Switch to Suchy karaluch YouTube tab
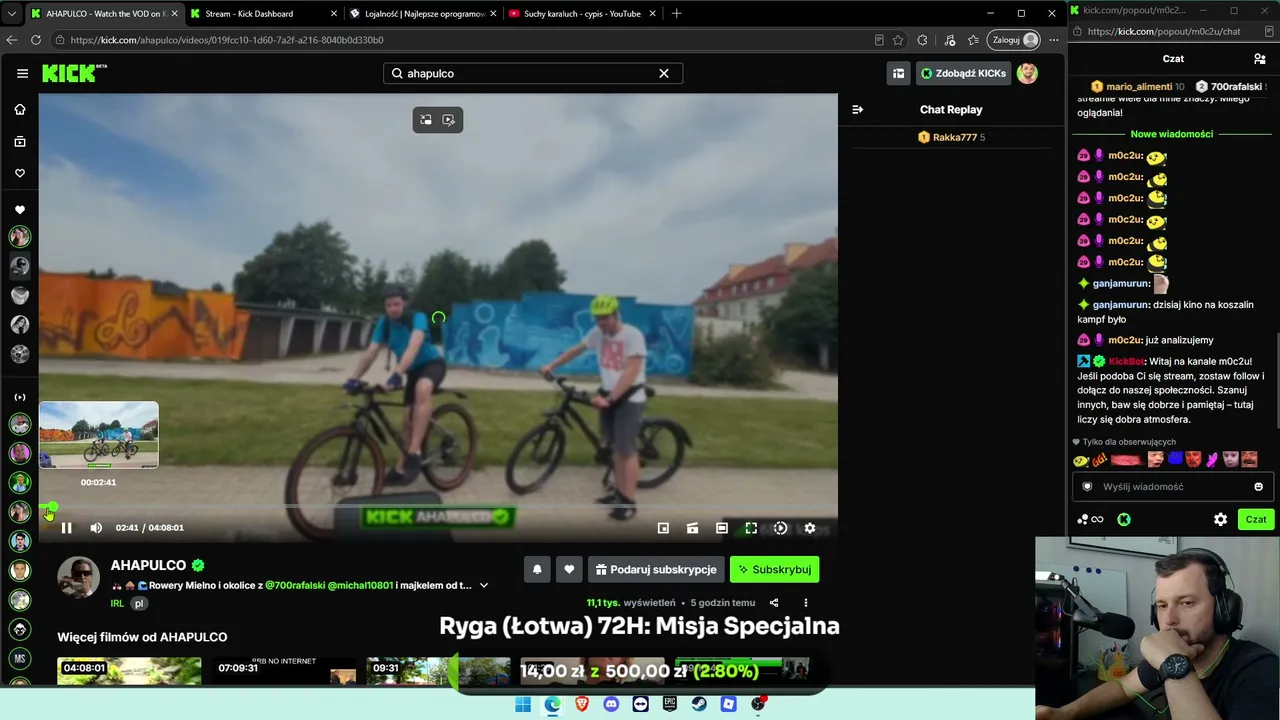 point(582,14)
